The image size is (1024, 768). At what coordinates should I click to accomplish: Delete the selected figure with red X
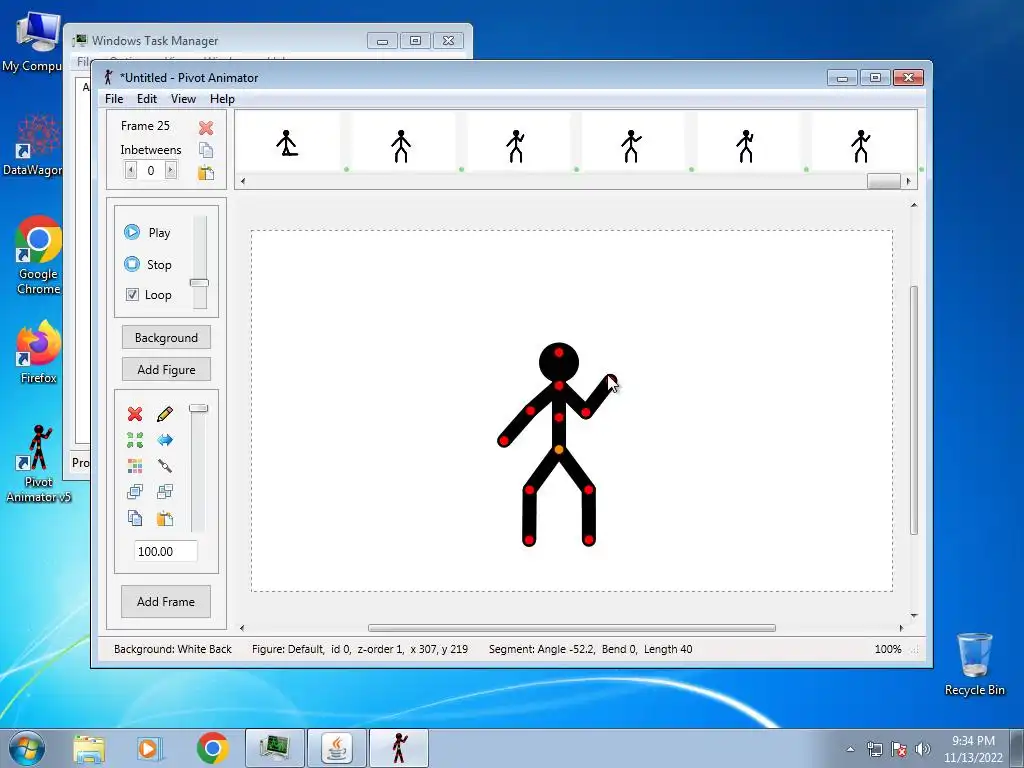pyautogui.click(x=135, y=414)
